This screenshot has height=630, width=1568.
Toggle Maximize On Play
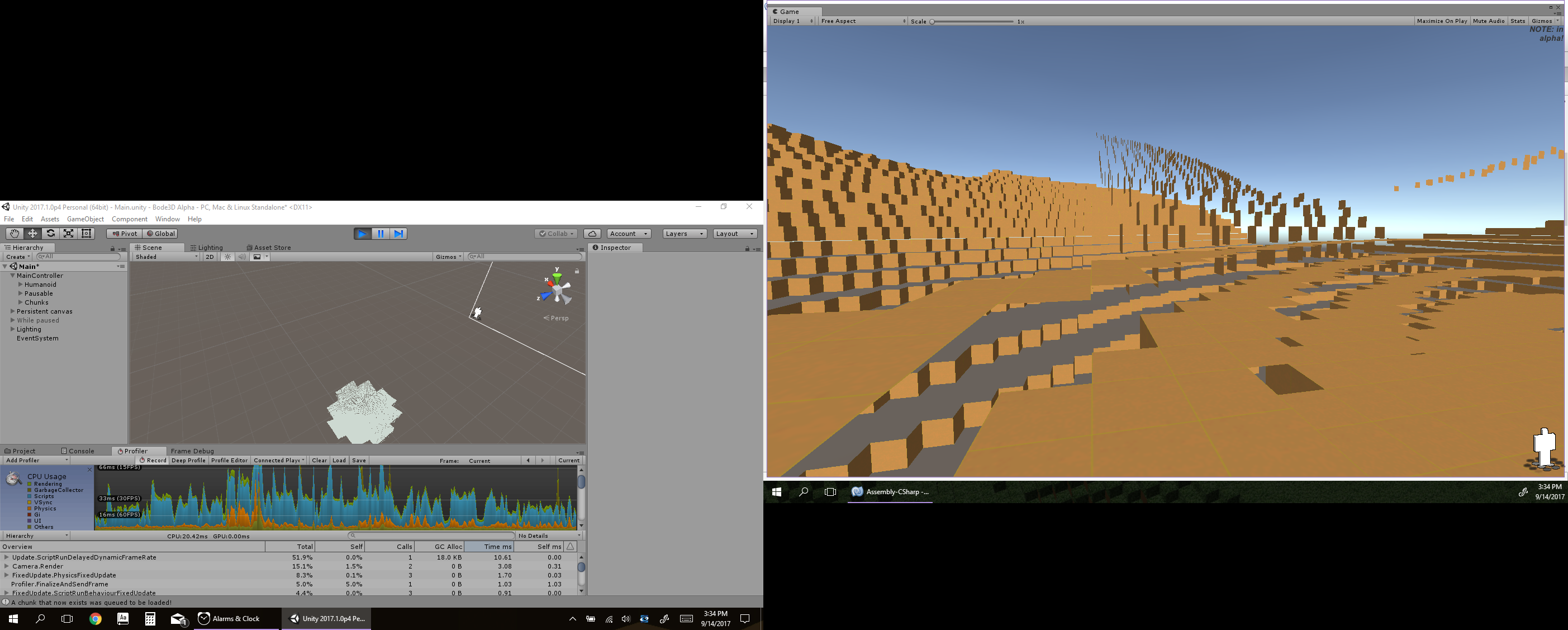1441,21
